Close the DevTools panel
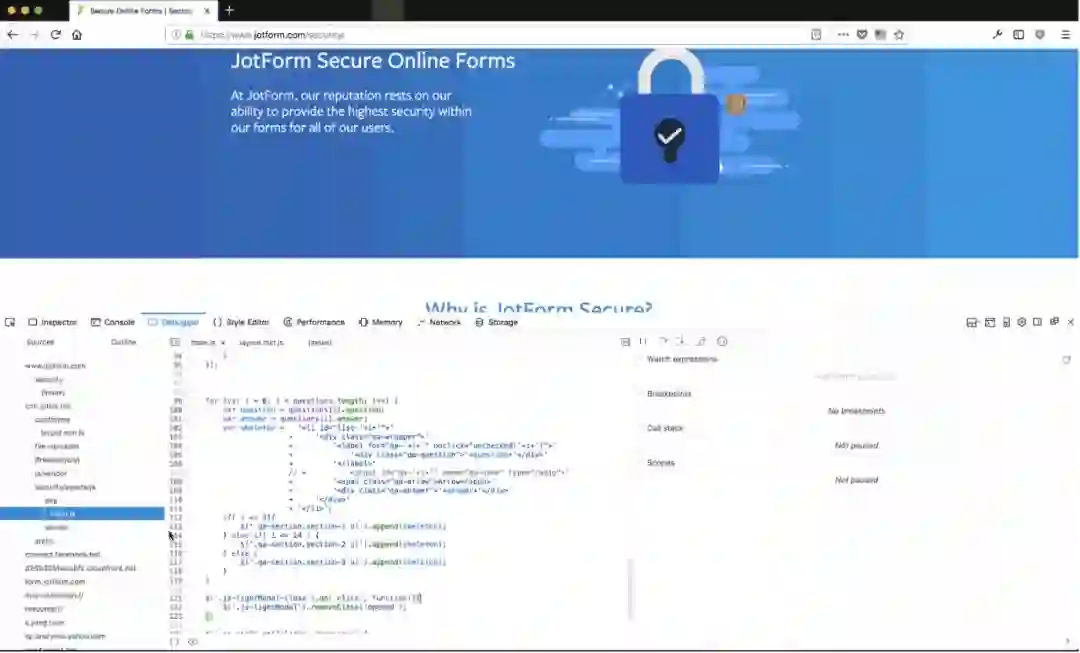 point(1070,322)
